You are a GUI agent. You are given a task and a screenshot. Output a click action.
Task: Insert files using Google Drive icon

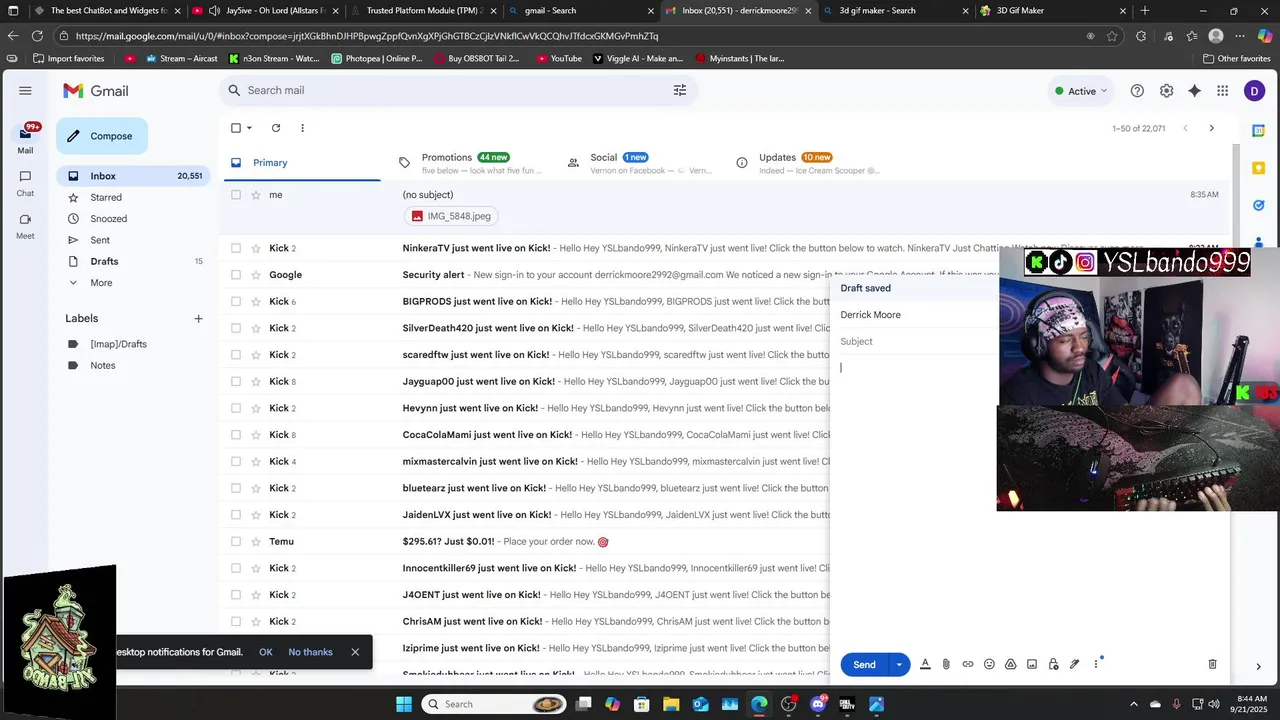coord(1010,664)
